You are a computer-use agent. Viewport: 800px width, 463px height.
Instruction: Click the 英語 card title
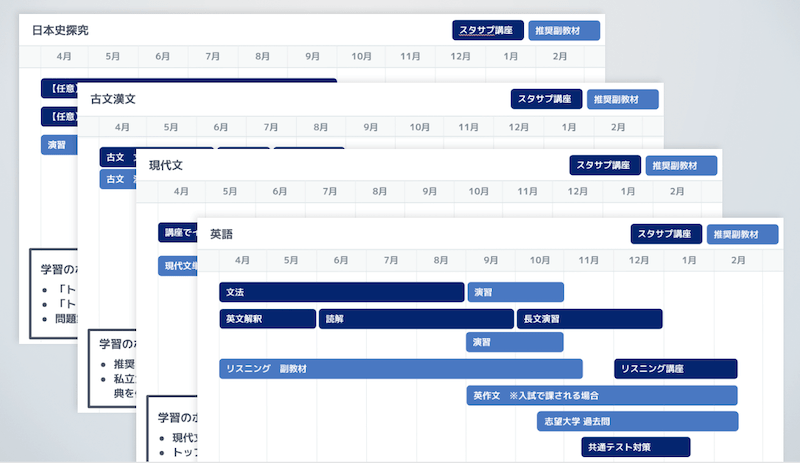(x=221, y=234)
